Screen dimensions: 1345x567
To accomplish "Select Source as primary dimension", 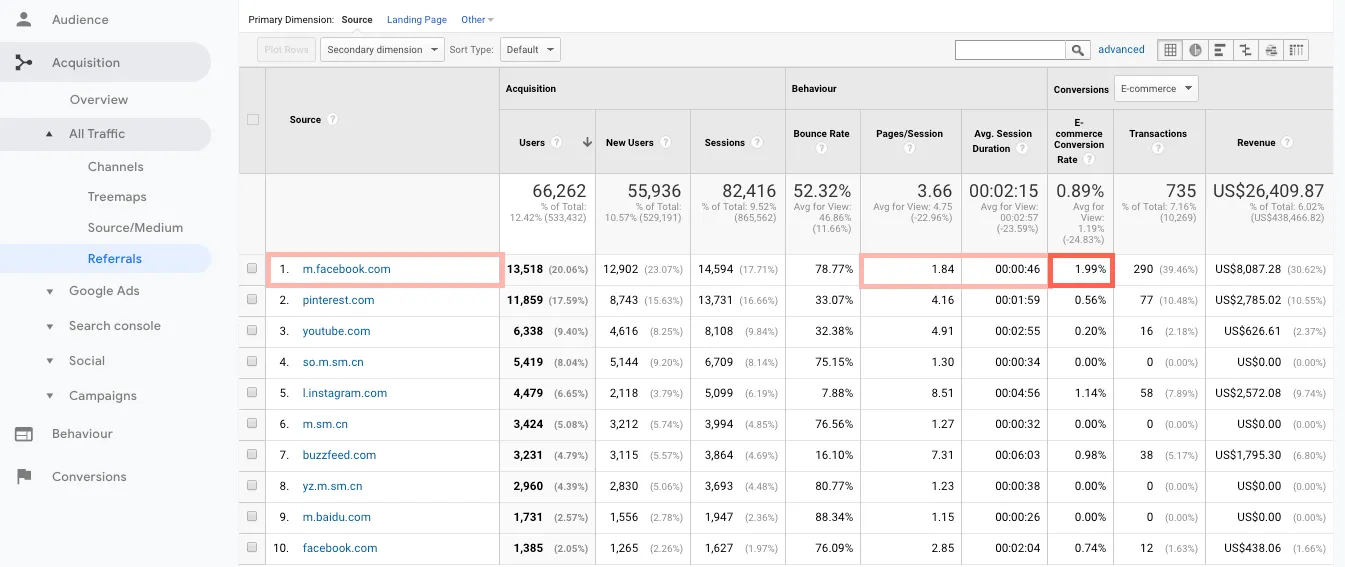I will coord(357,19).
